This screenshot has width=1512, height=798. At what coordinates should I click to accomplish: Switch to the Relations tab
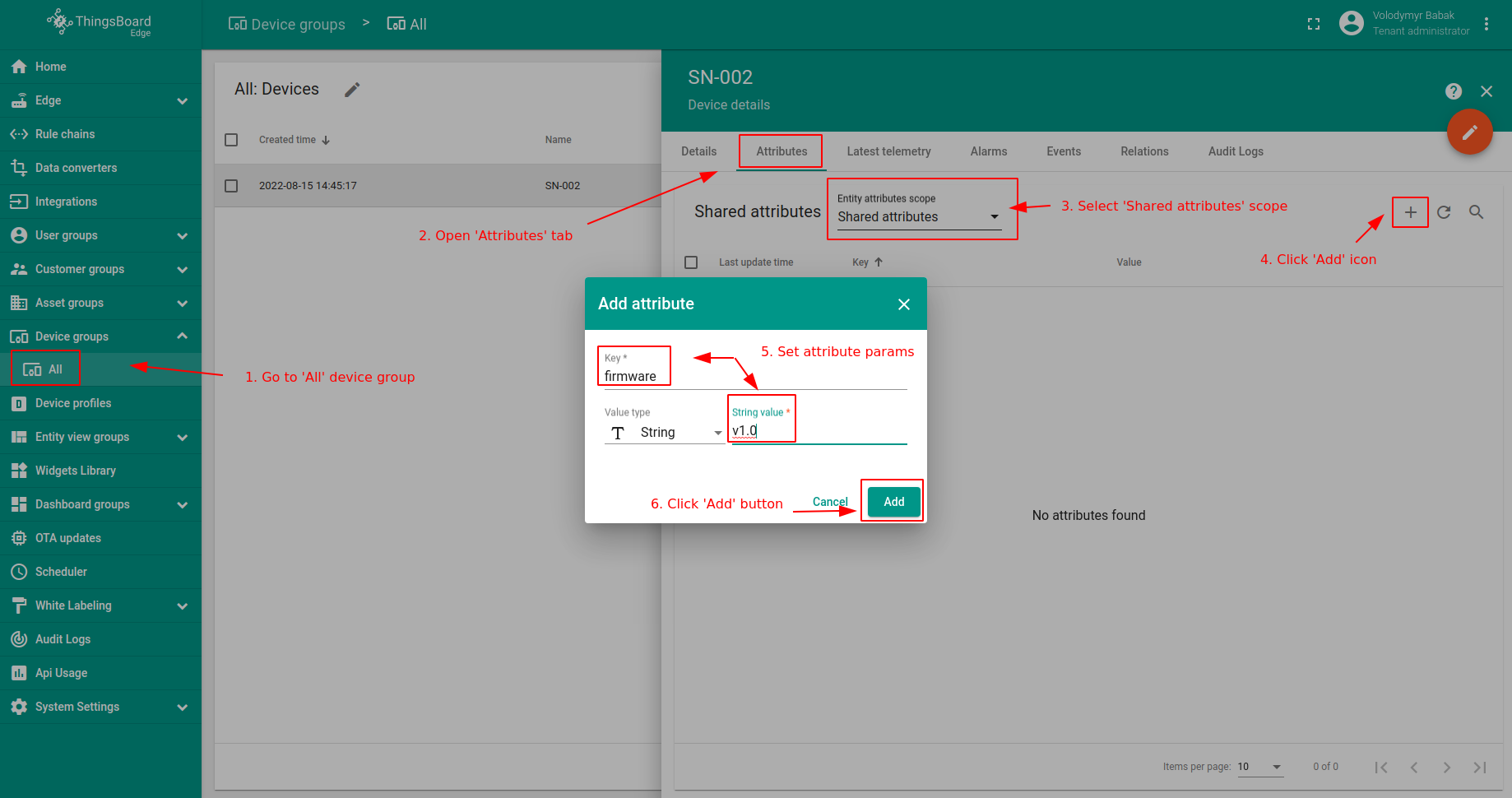[1144, 151]
